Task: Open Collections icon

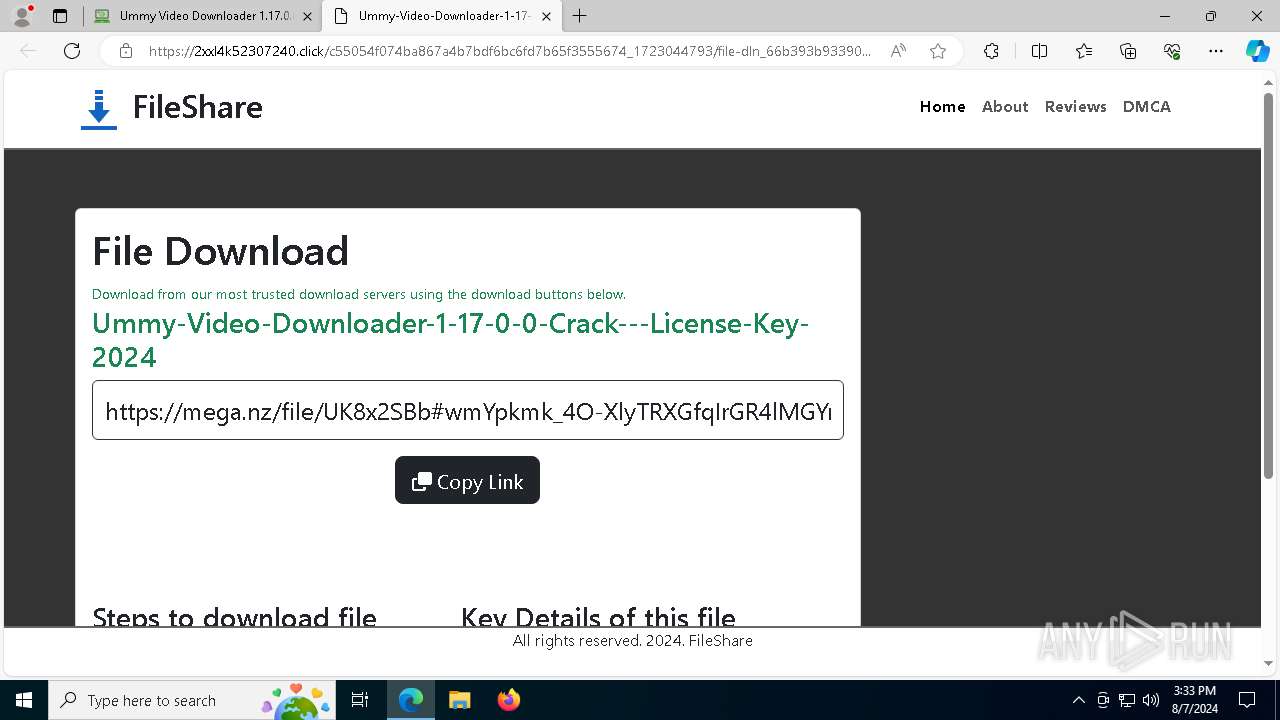Action: coord(1128,51)
